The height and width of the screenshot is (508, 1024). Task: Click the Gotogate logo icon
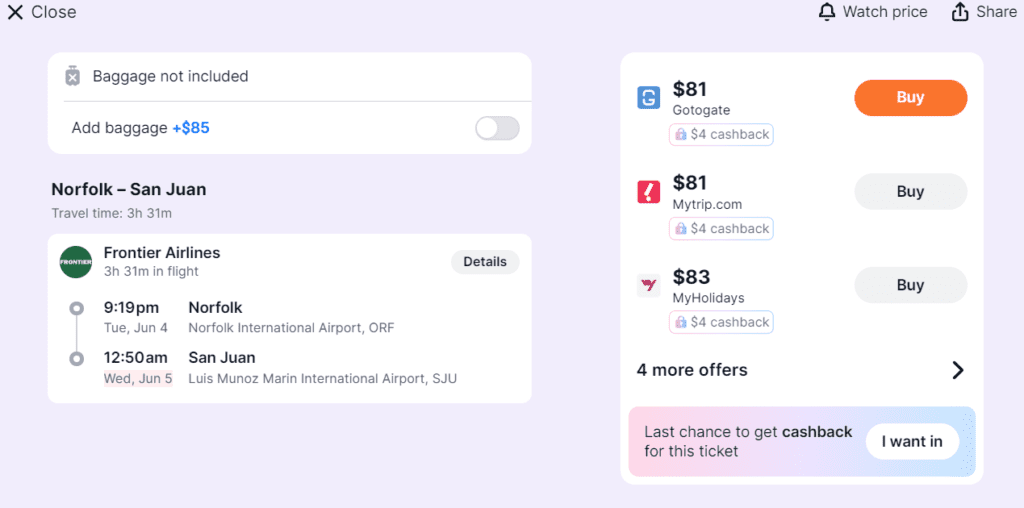tap(648, 98)
